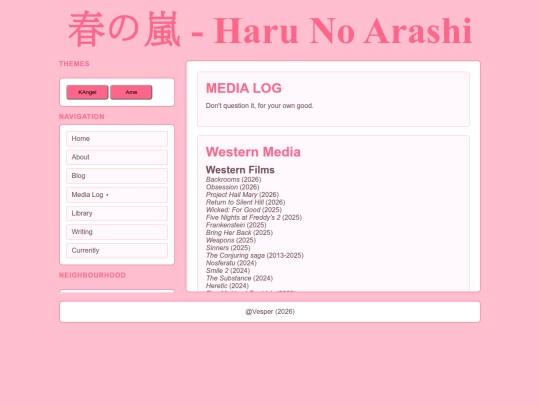Viewport: 540px width, 405px height.
Task: Click the Obsession (2026) entry
Action: (232, 187)
